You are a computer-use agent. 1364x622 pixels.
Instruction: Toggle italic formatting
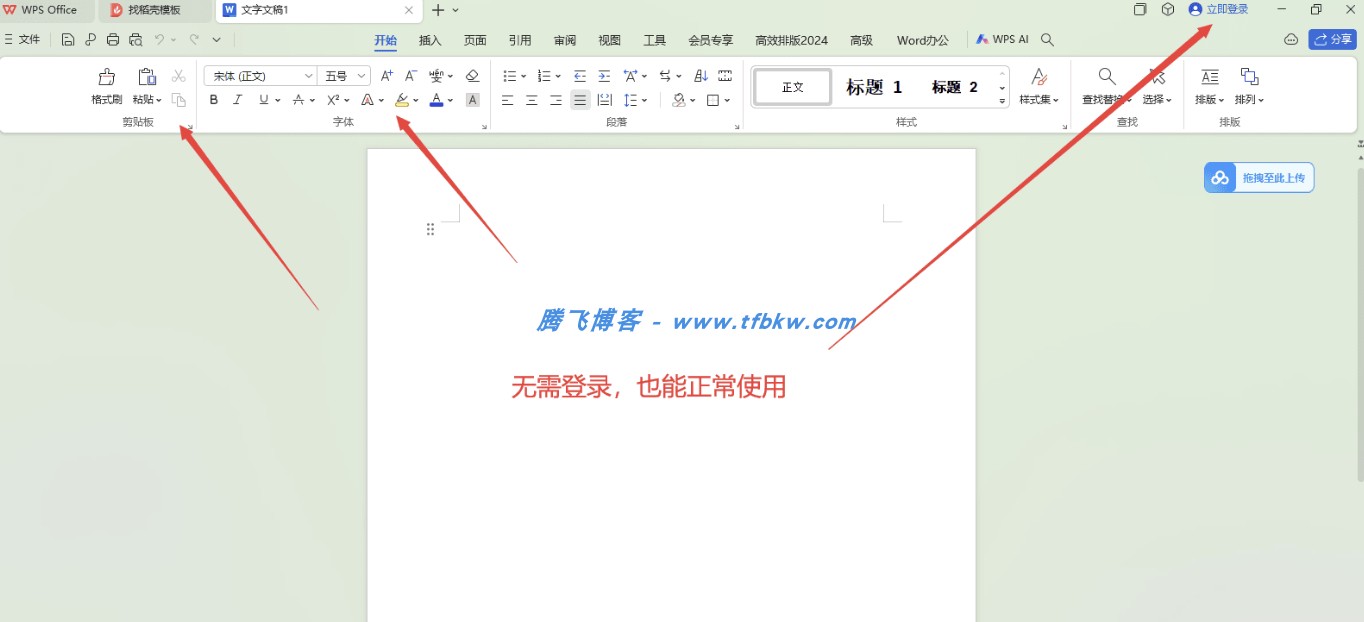(237, 99)
